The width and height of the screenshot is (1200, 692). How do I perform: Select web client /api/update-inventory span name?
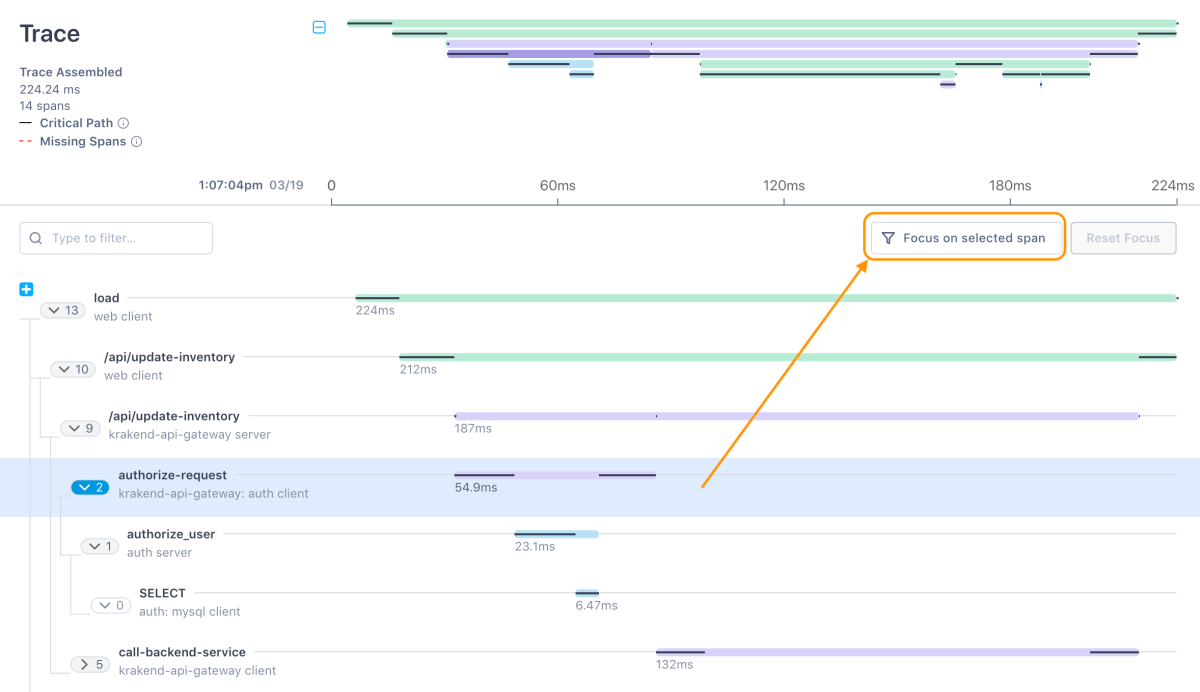(x=170, y=357)
